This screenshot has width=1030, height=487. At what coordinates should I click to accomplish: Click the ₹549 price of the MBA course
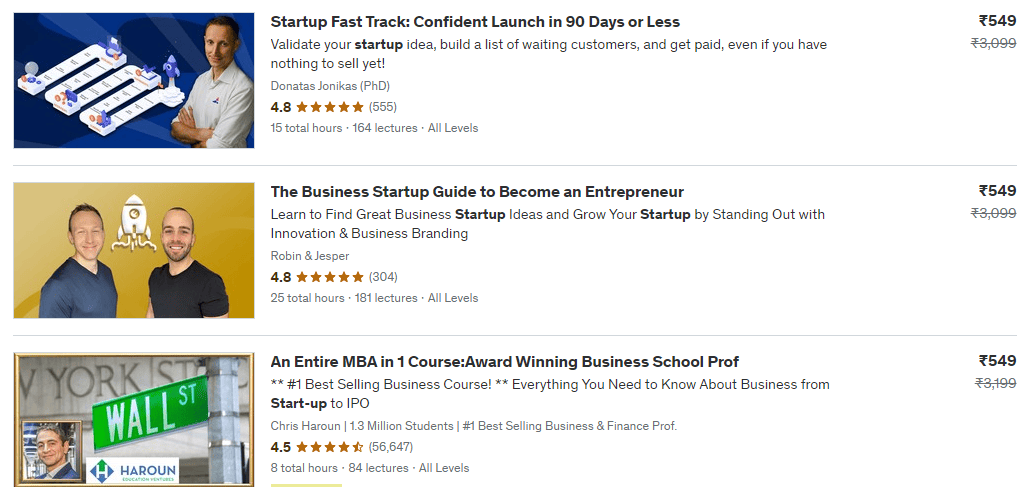[x=996, y=361]
